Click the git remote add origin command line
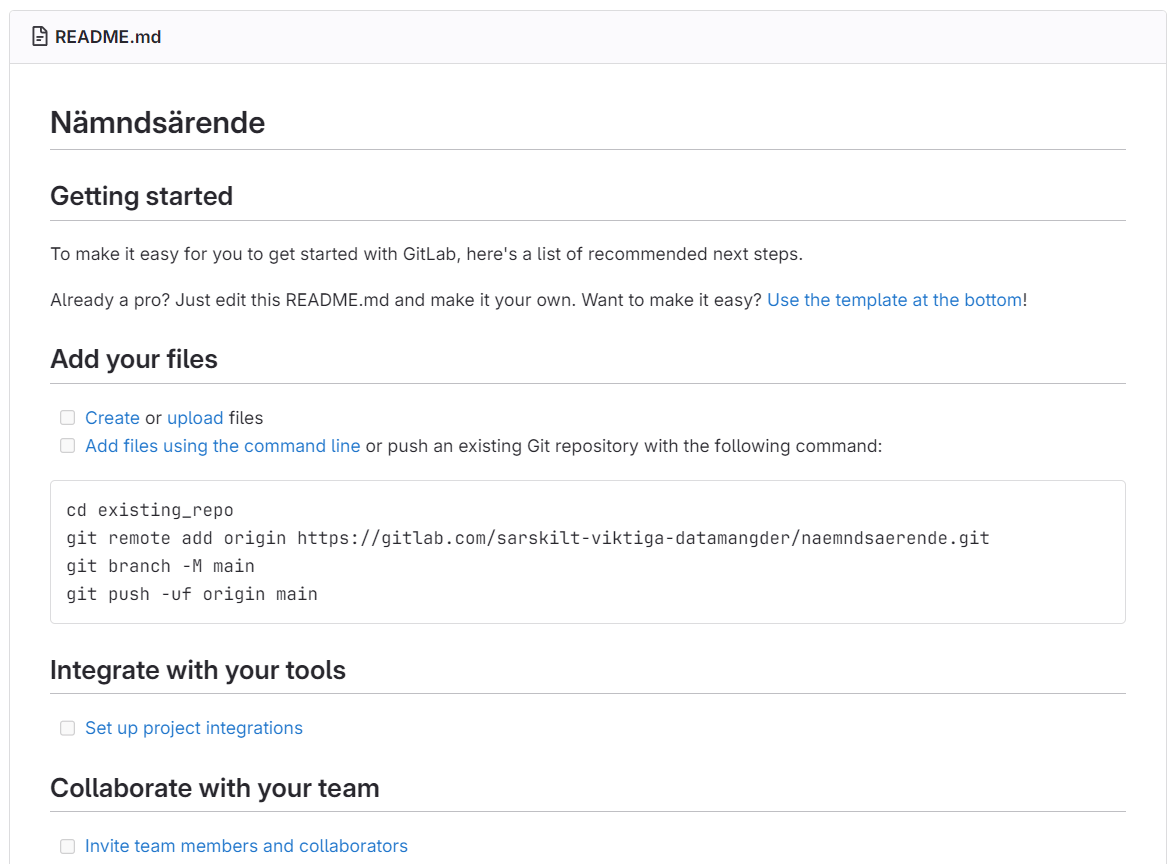This screenshot has width=1176, height=864. 528,538
